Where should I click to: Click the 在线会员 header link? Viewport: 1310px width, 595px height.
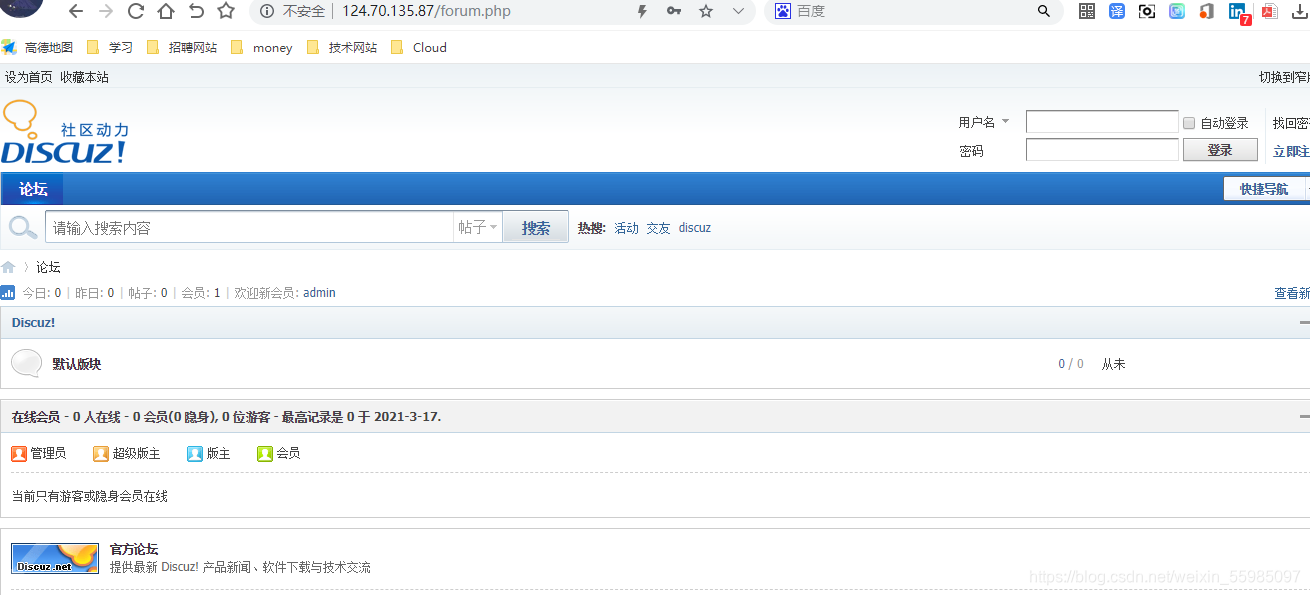click(36, 416)
